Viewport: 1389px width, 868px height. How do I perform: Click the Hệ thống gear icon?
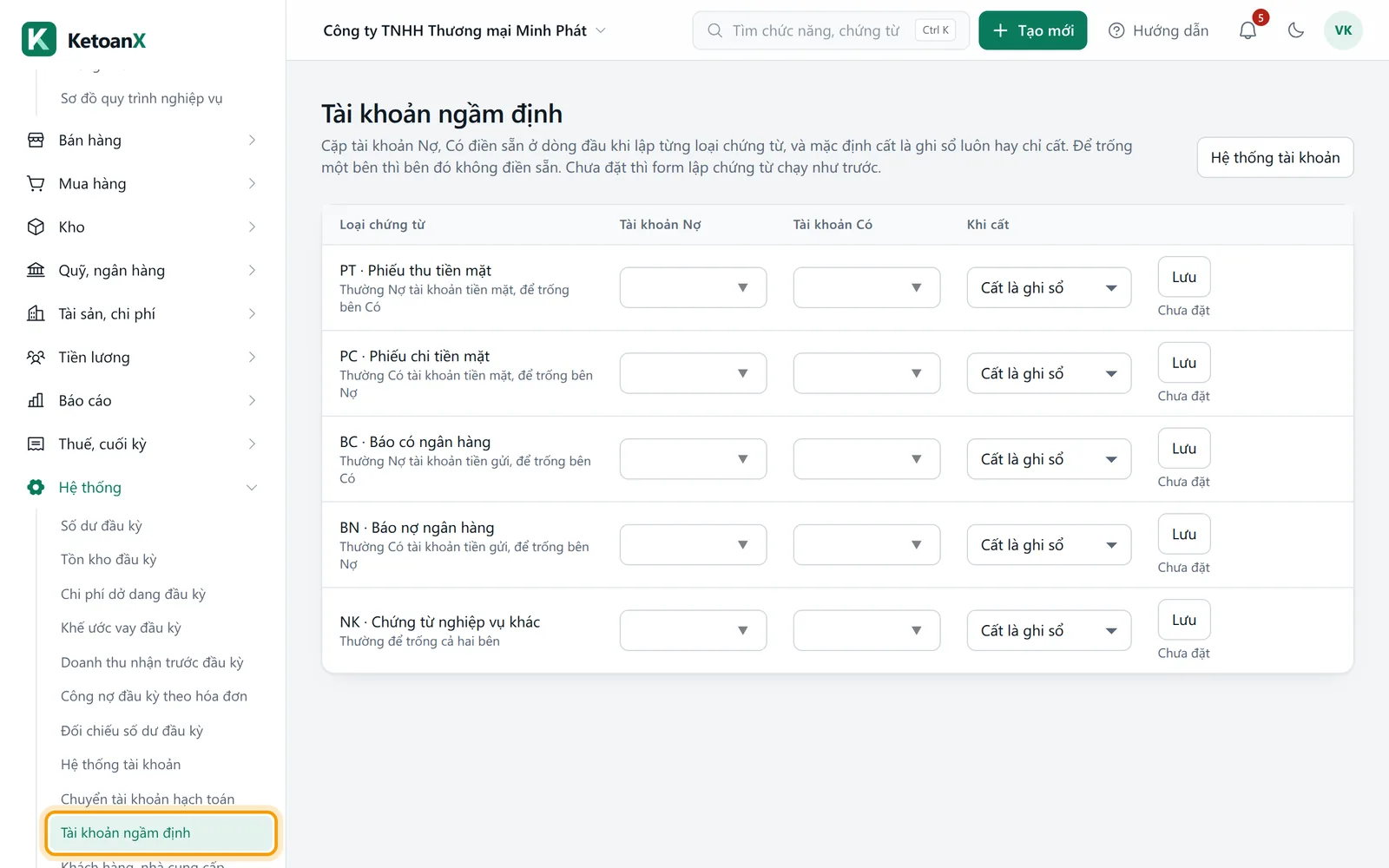coord(36,487)
